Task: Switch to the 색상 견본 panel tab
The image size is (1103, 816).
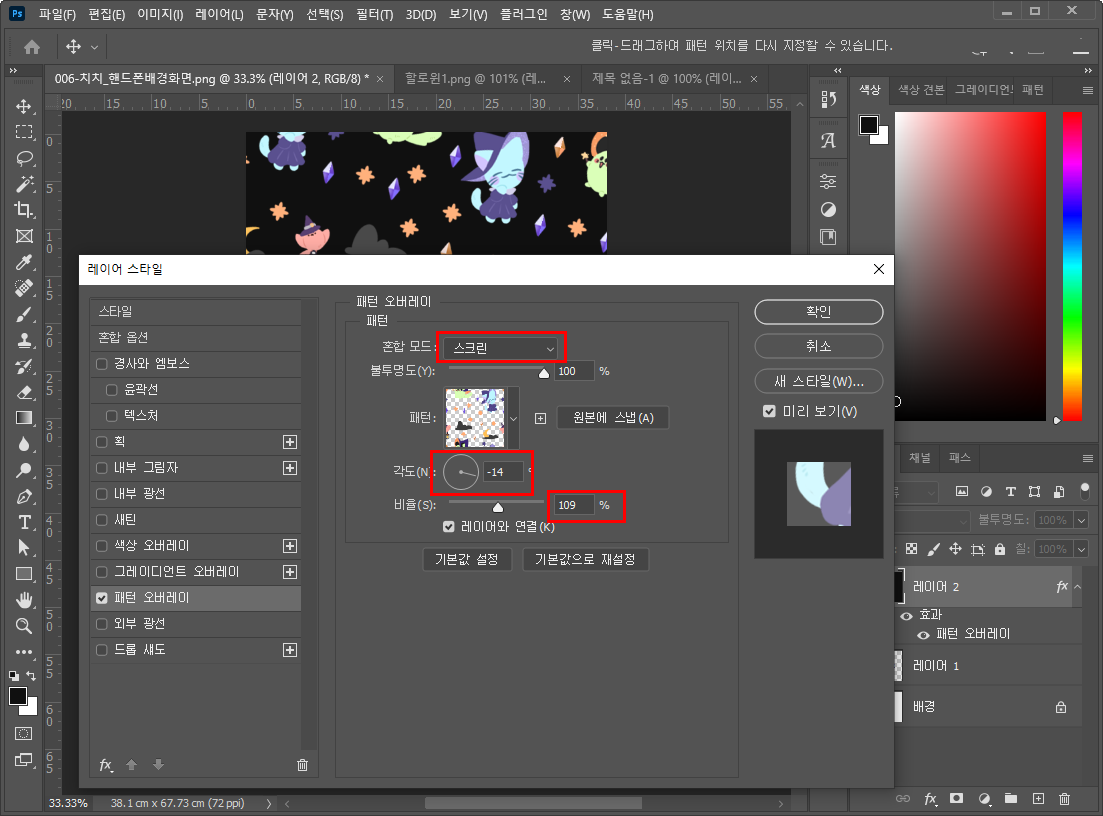Action: pos(921,90)
